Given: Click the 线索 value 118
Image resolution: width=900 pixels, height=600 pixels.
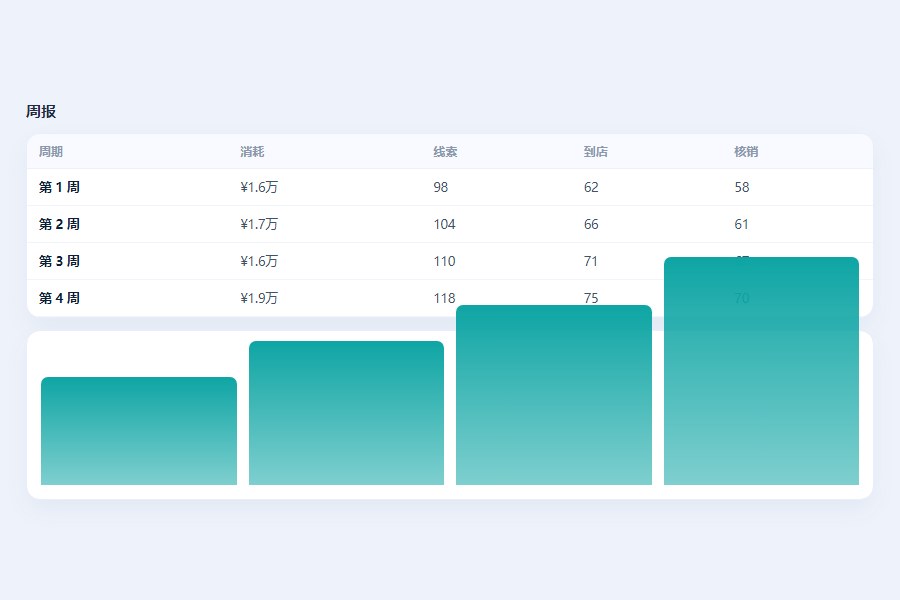Looking at the screenshot, I should [x=444, y=298].
